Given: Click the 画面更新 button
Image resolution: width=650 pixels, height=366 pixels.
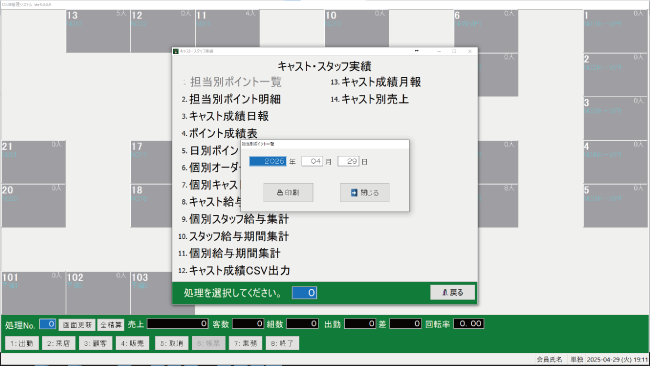Looking at the screenshot, I should (x=77, y=325).
